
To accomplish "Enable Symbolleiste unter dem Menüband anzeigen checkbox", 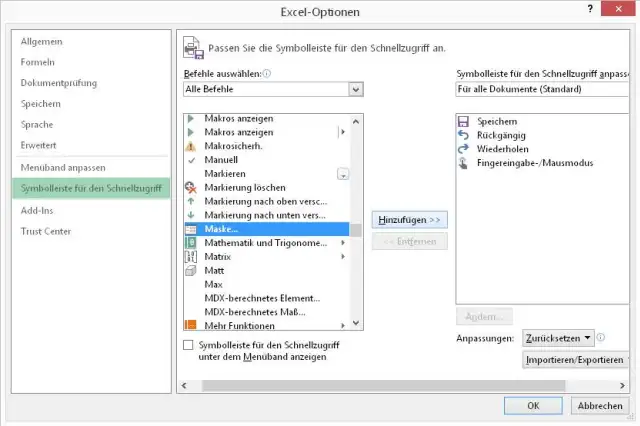I will tap(190, 344).
